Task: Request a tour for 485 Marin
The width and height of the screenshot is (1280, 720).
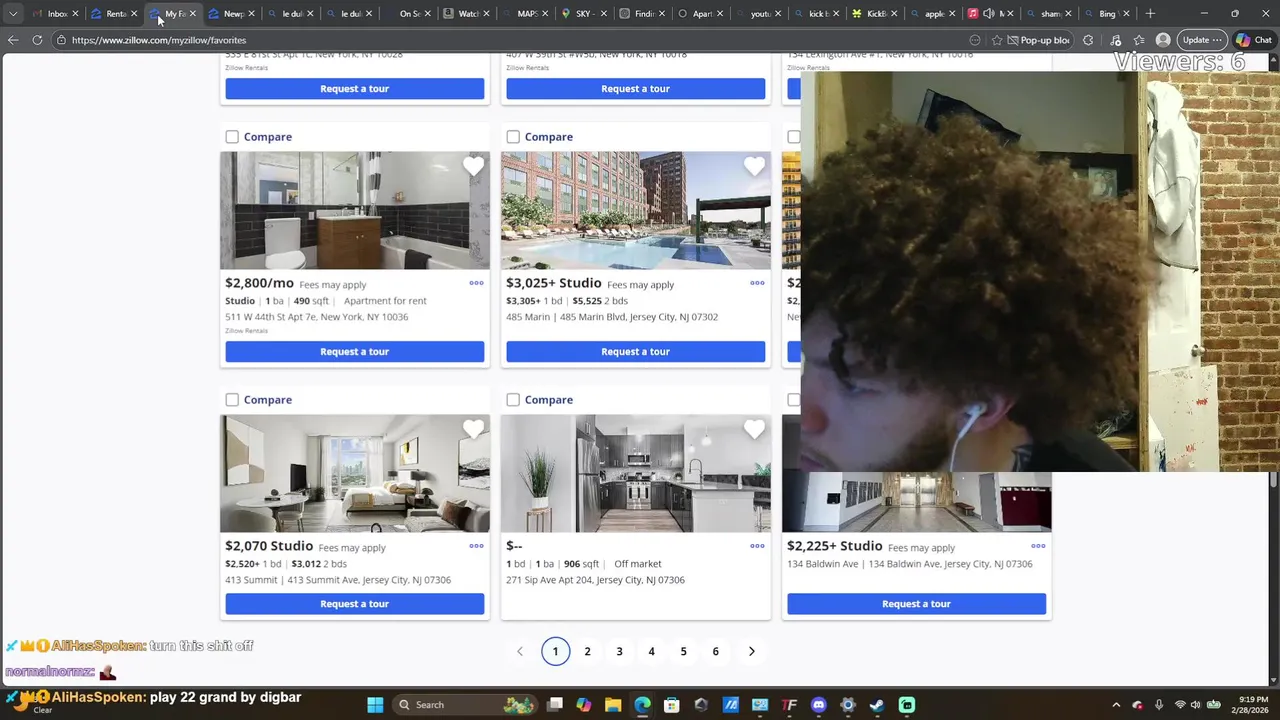Action: tap(635, 351)
